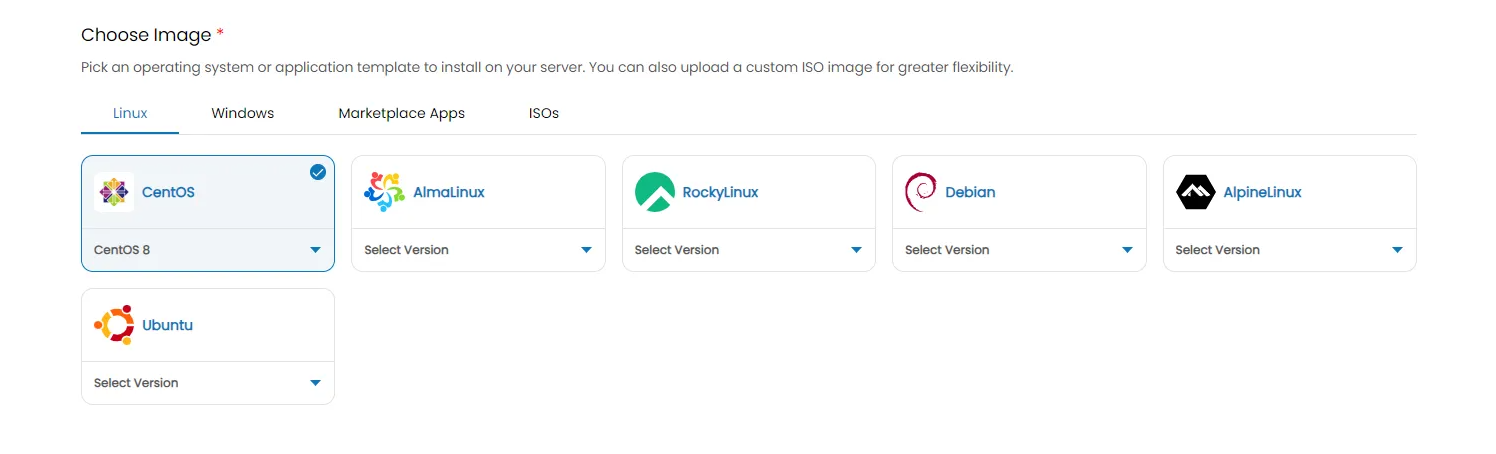Click the AlmaLinux logo icon

(384, 192)
